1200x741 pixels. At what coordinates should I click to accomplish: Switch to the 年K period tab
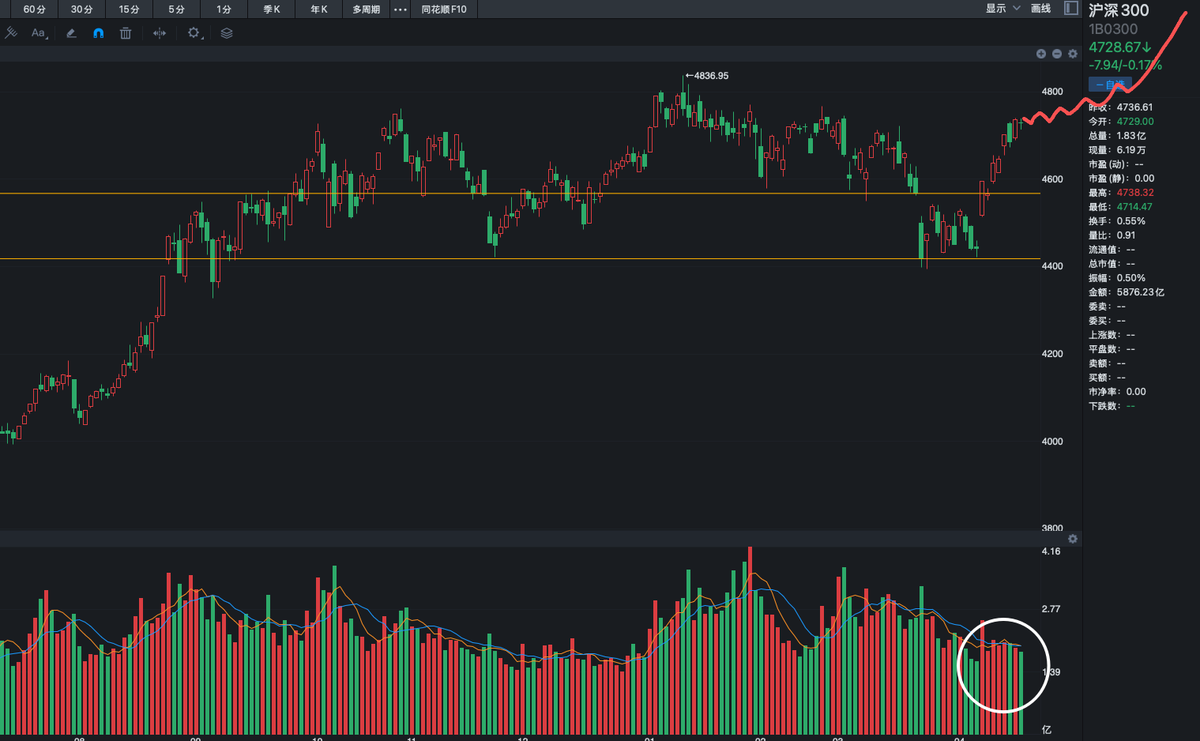[318, 9]
